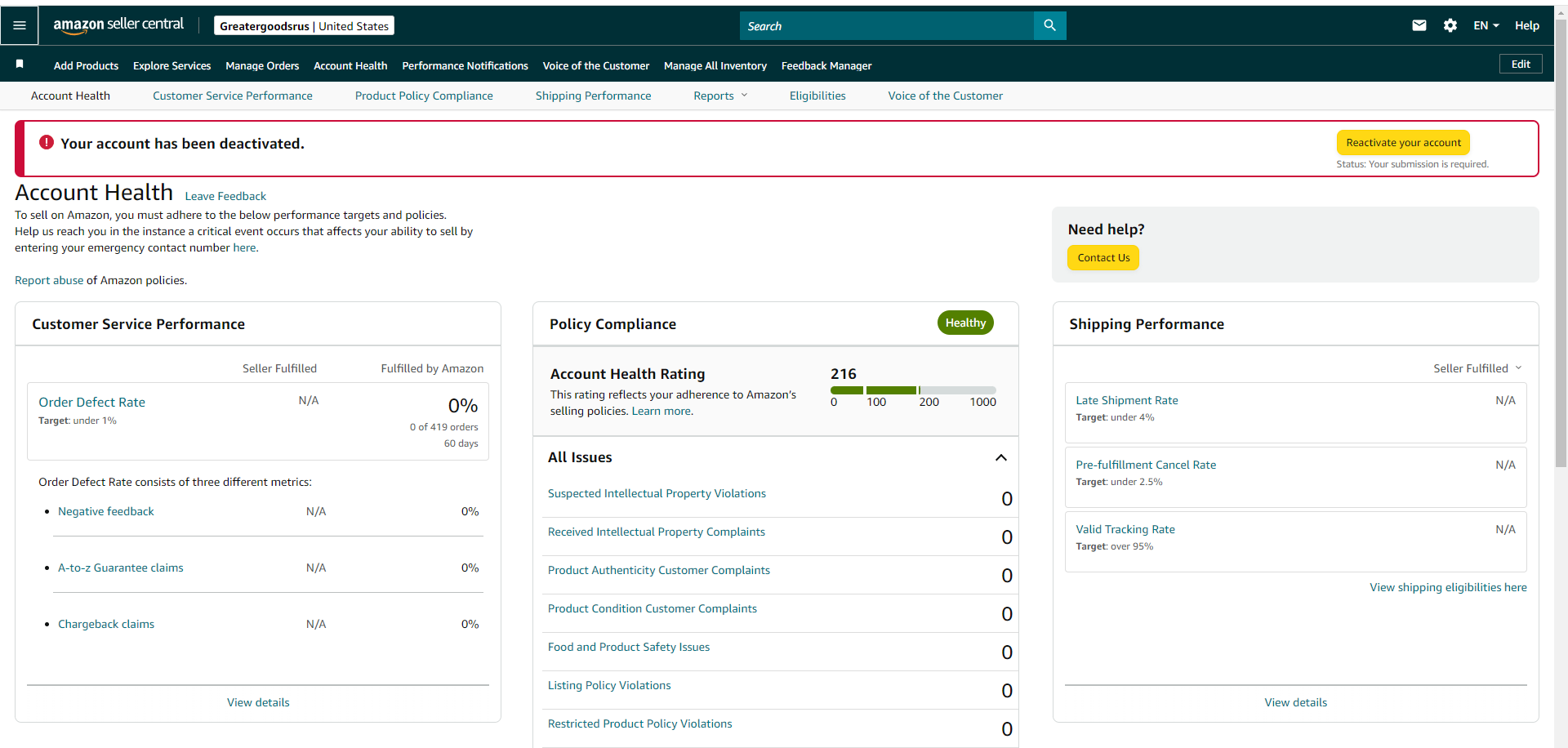Click the emergency contact 'here' link
This screenshot has height=748, width=1568.
(x=244, y=247)
